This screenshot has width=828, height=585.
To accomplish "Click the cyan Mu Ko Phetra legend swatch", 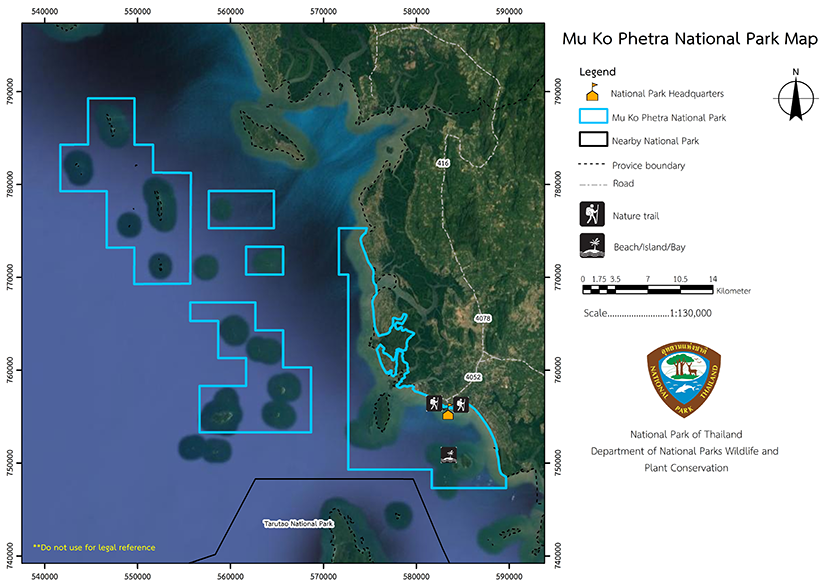I will [593, 118].
